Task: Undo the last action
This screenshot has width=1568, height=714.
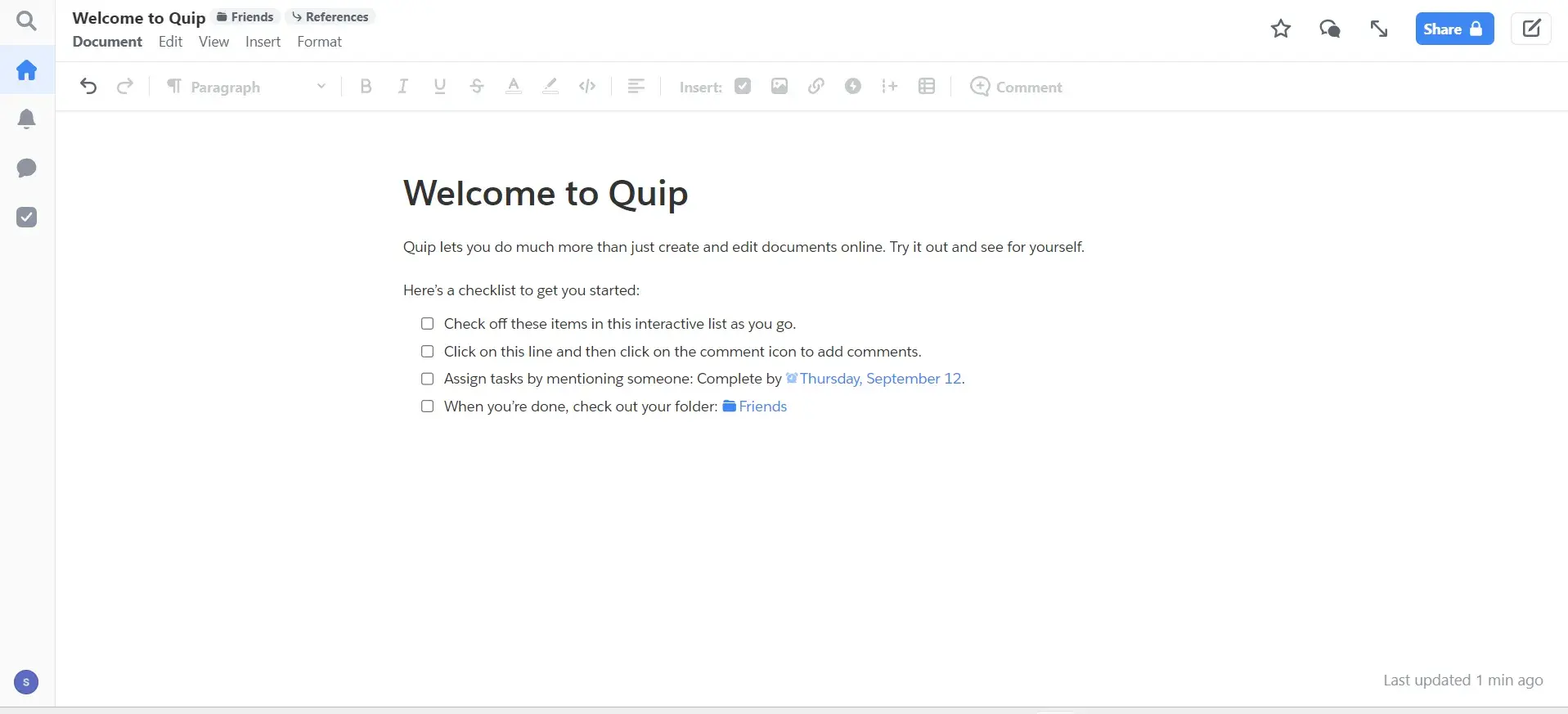Action: (88, 87)
